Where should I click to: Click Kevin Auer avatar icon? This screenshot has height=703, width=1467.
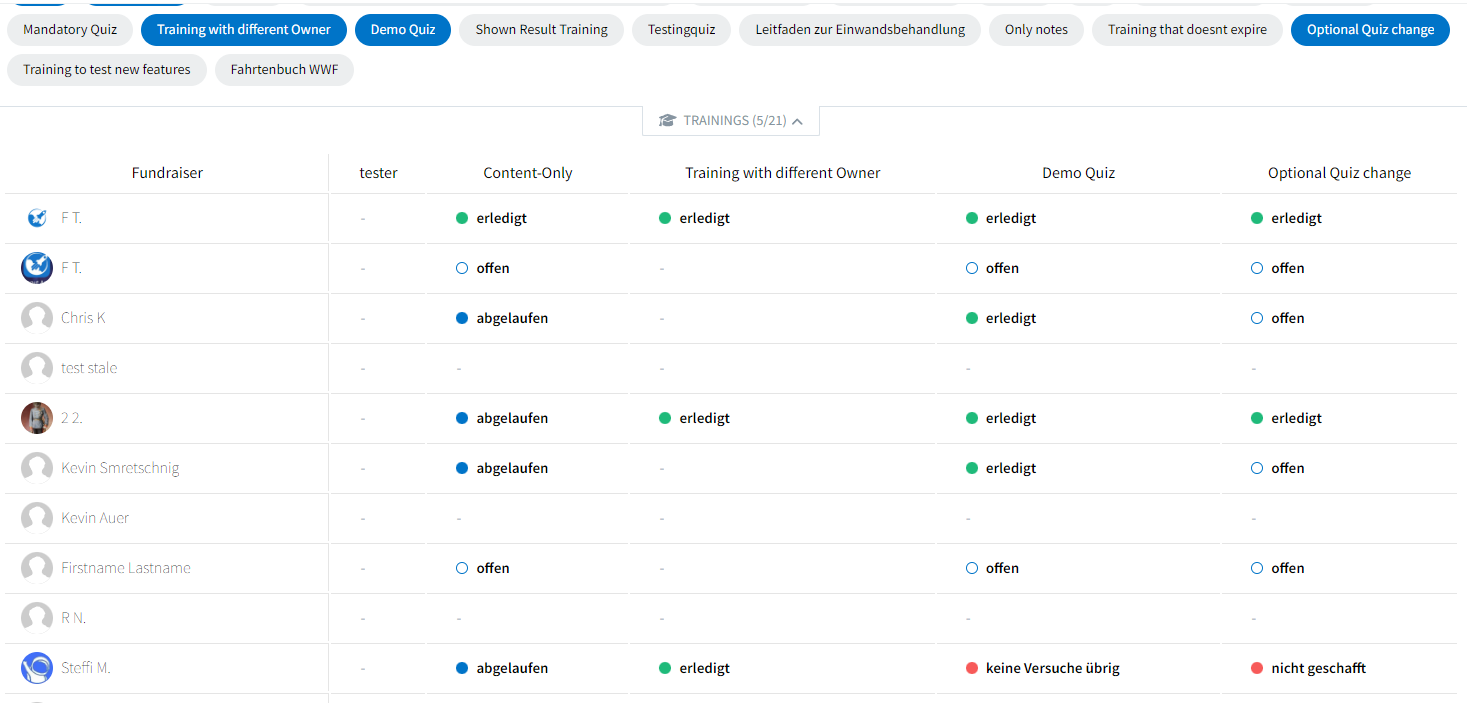[x=37, y=518]
